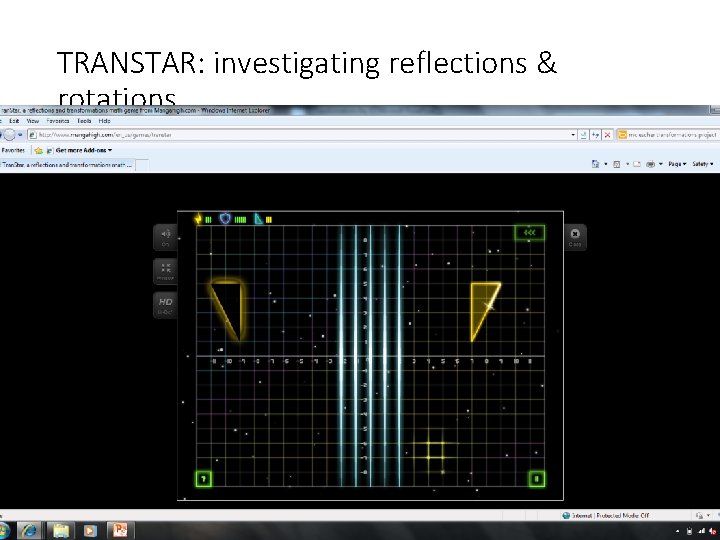Toggle the game fullscreen/window mode button
Image resolution: width=720 pixels, height=540 pixels.
pos(165,271)
